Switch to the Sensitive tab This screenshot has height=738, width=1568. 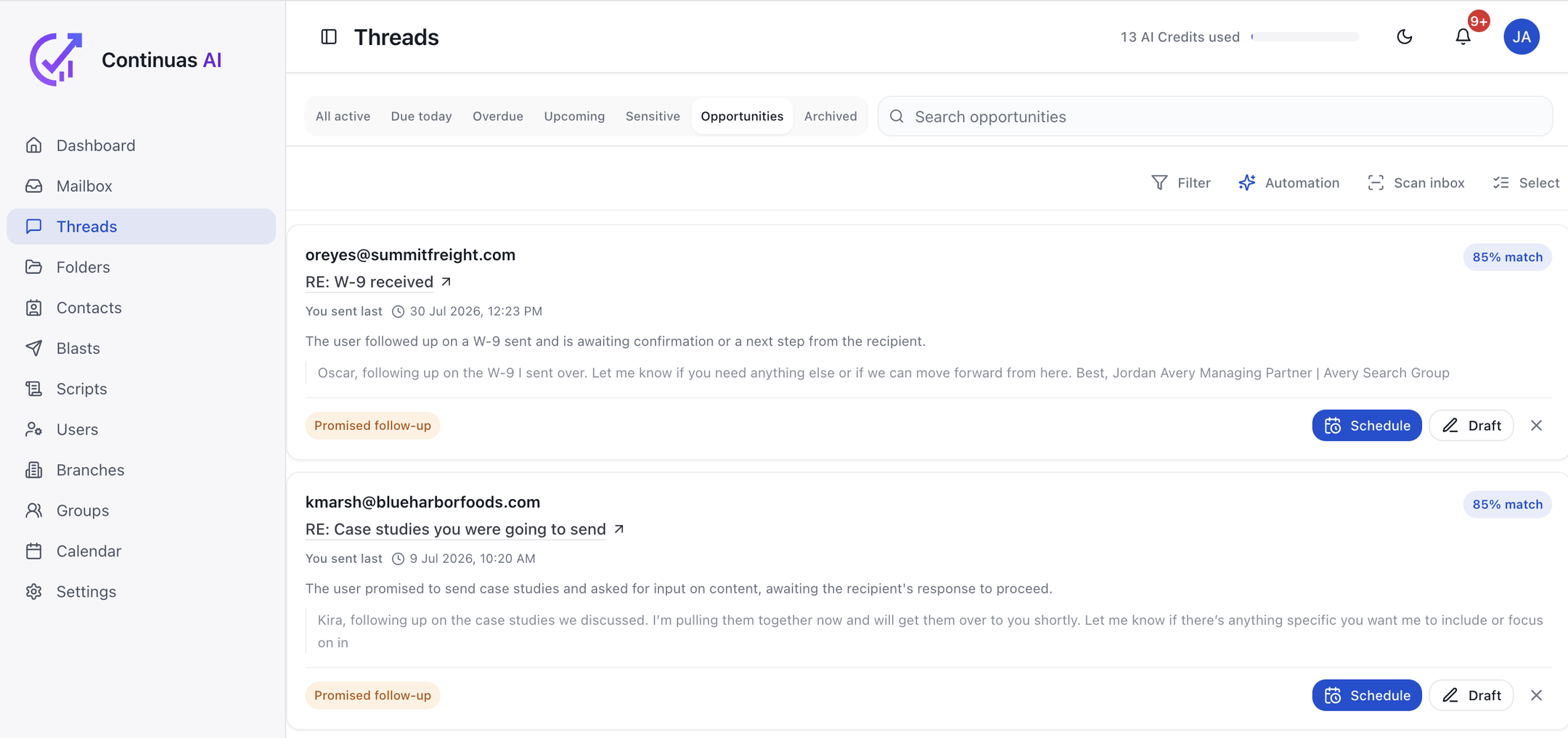pos(653,116)
